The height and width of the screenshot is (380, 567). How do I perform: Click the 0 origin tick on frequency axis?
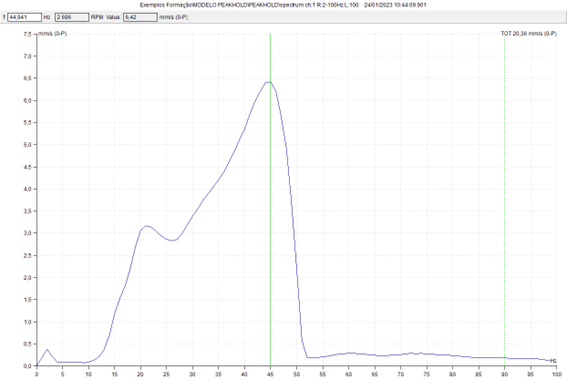click(x=37, y=374)
